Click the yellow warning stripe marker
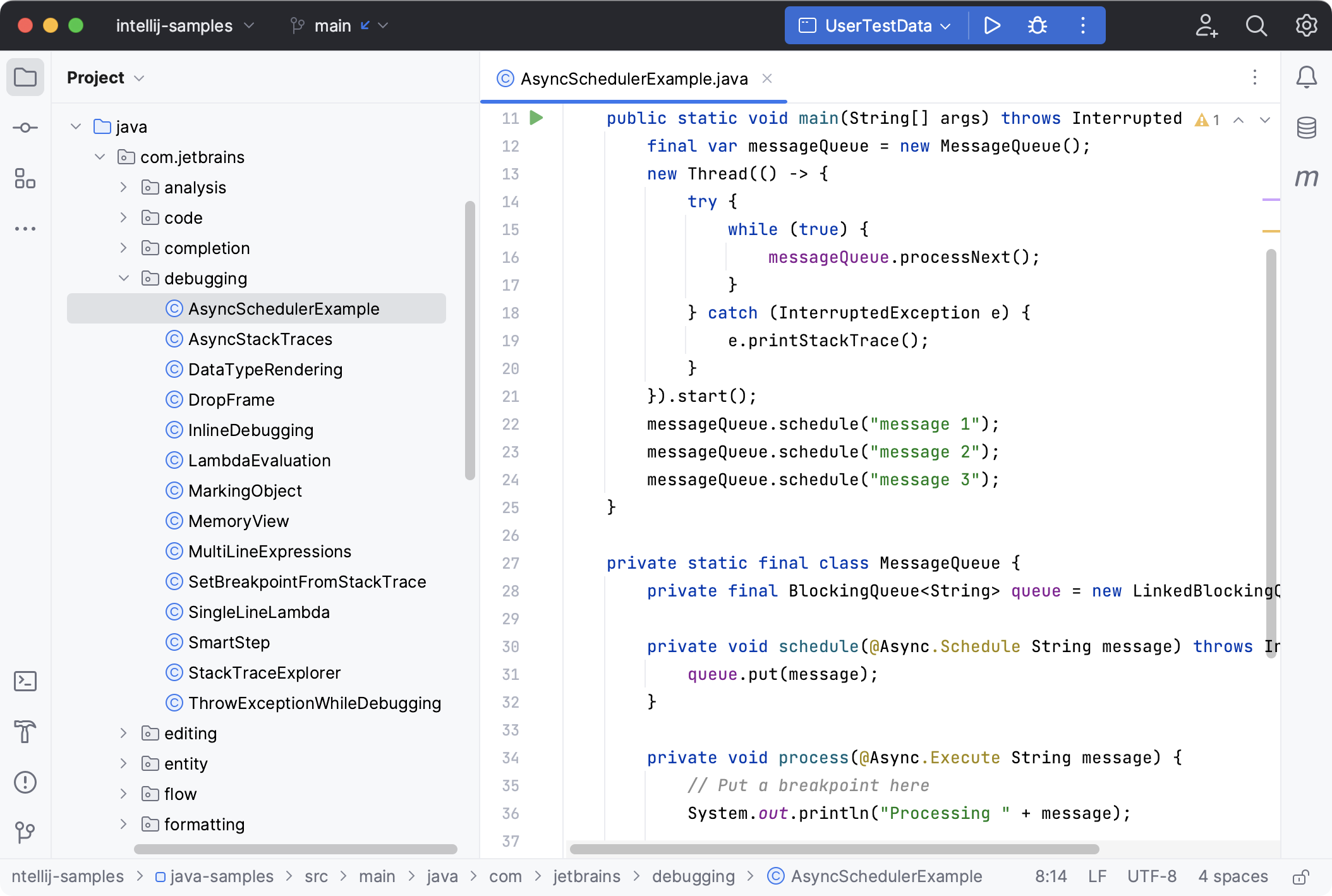Viewport: 1332px width, 896px height. tap(1271, 231)
